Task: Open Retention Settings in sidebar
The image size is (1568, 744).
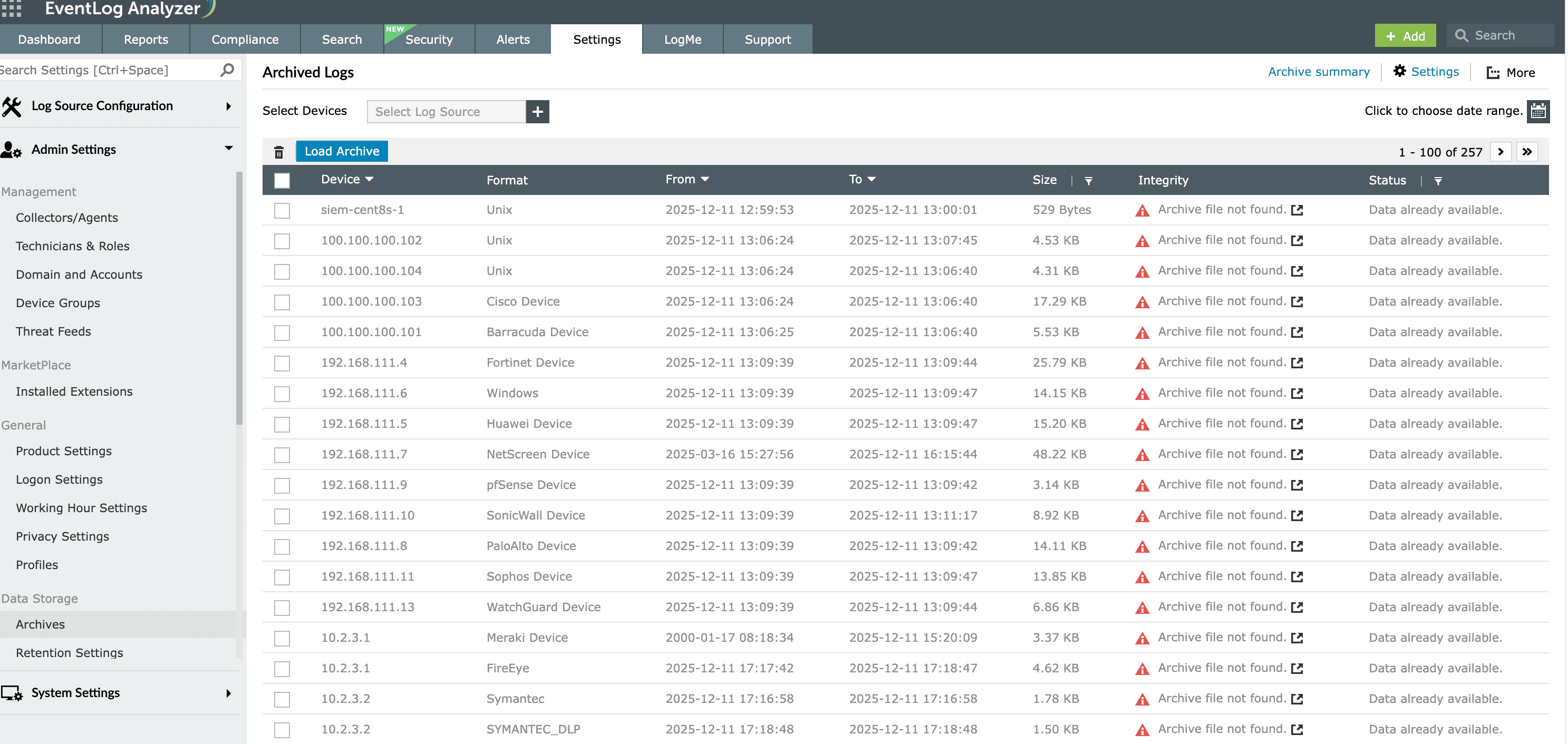Action: click(x=70, y=653)
